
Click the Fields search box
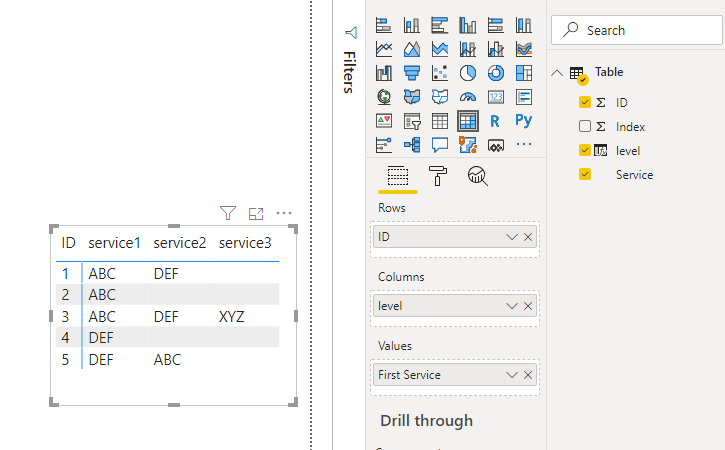[x=637, y=30]
